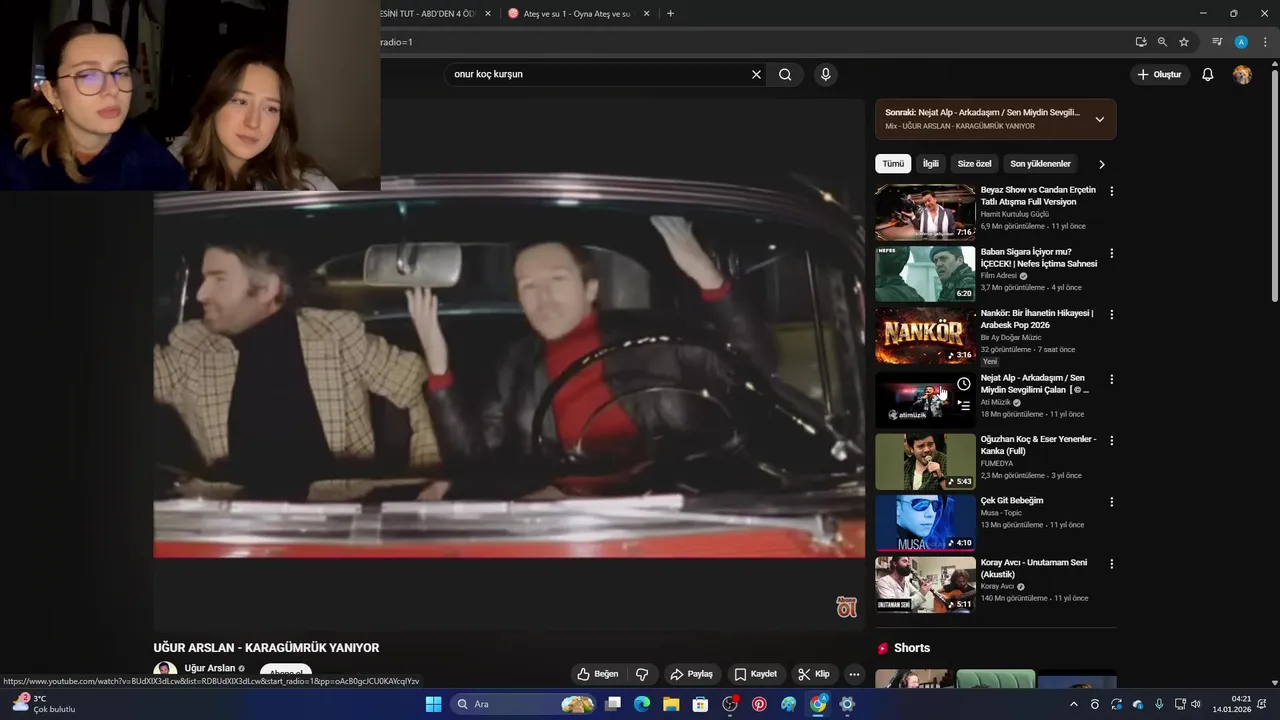Open options for Kanka video
Image resolution: width=1280 pixels, height=720 pixels.
click(x=1111, y=440)
